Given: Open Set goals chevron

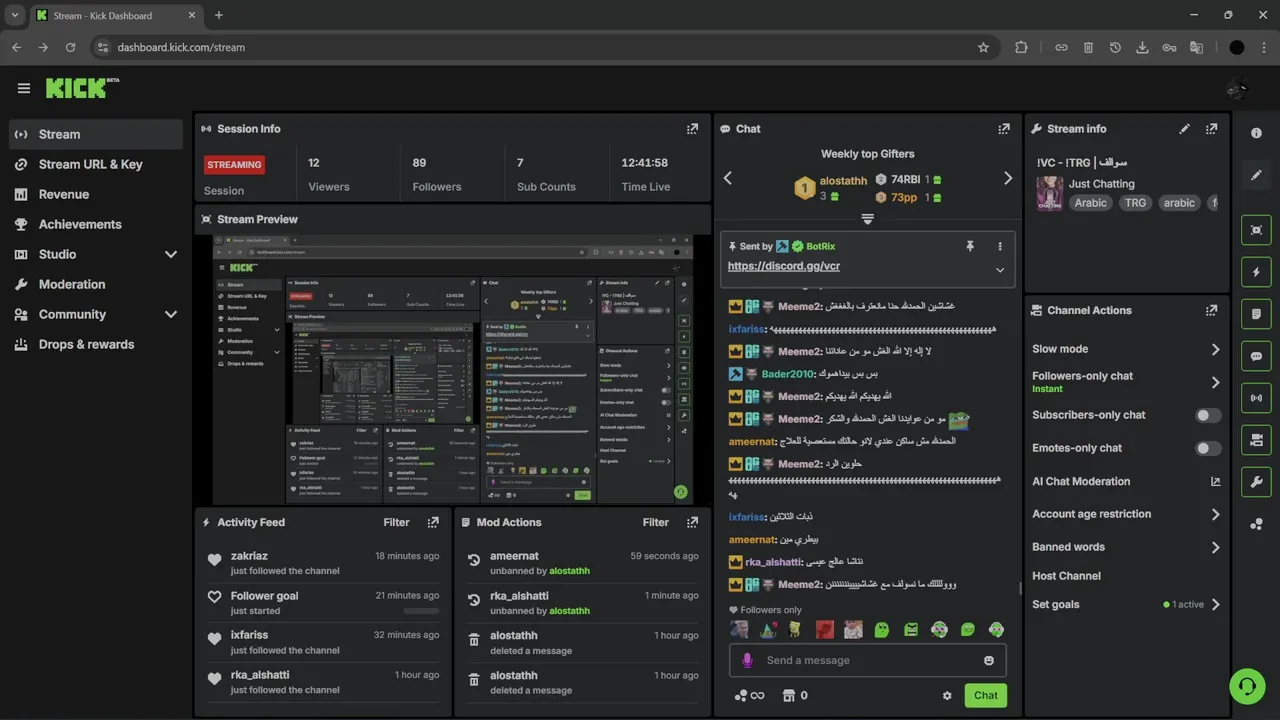Looking at the screenshot, I should pos(1215,604).
